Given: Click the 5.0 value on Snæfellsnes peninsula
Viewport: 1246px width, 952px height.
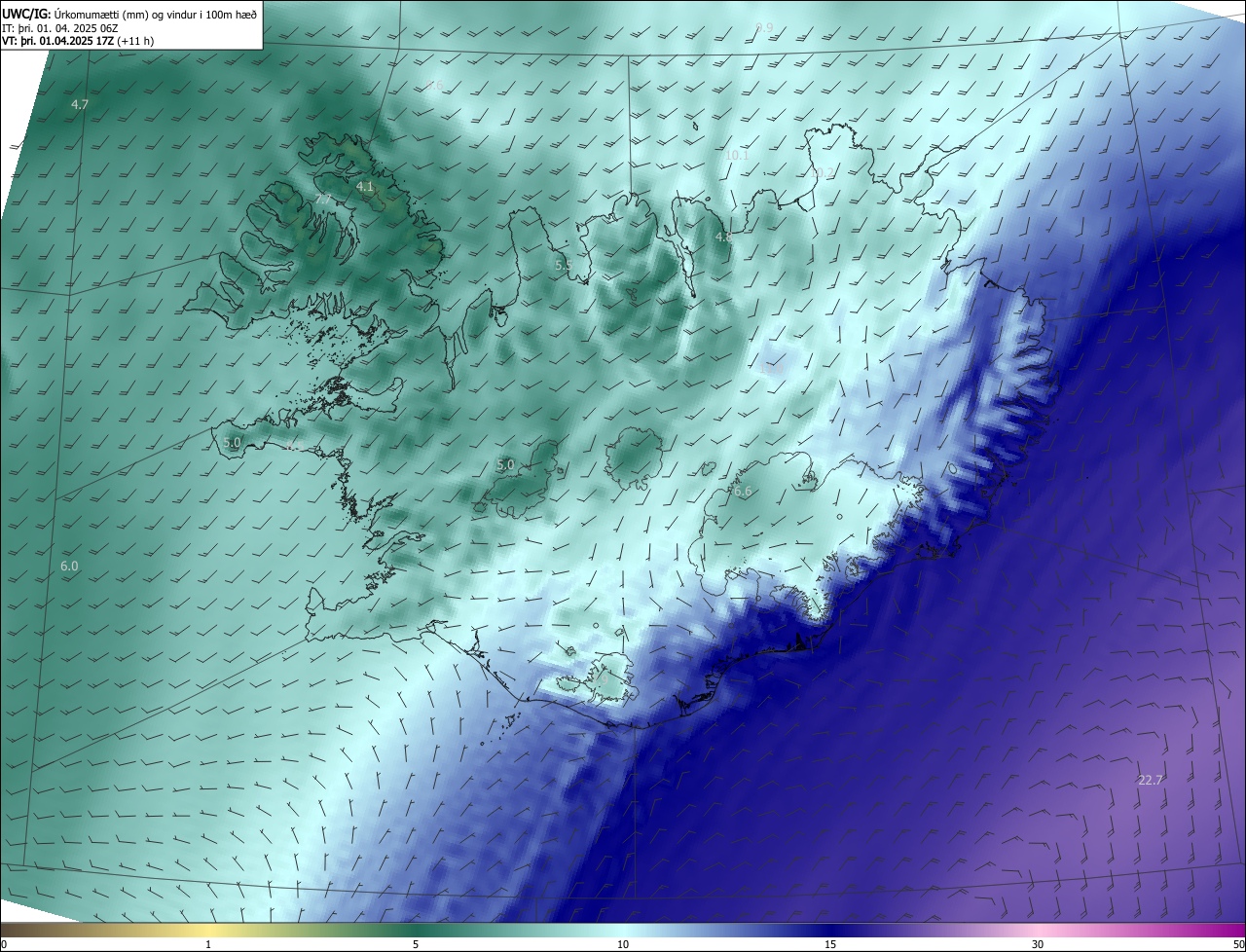Looking at the screenshot, I should coord(232,442).
